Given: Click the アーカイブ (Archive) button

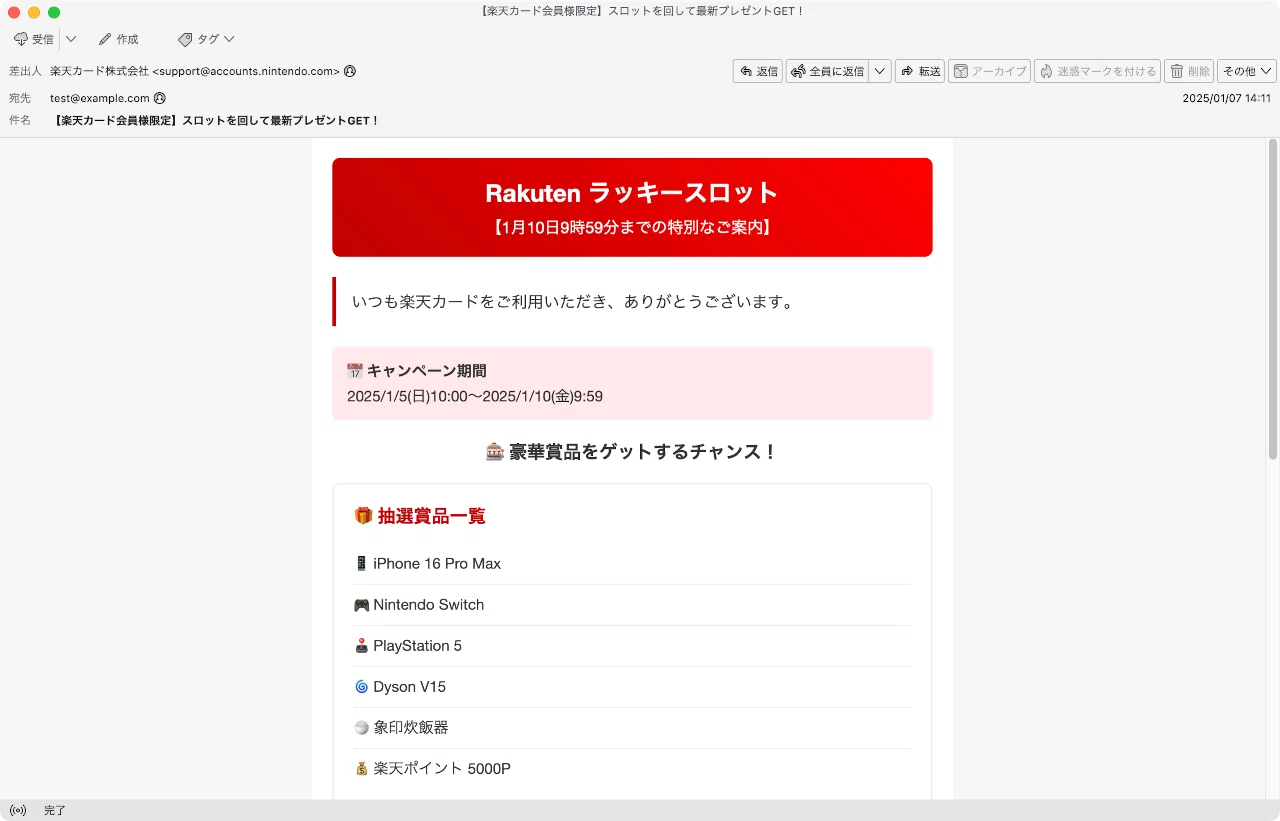Looking at the screenshot, I should click(990, 71).
